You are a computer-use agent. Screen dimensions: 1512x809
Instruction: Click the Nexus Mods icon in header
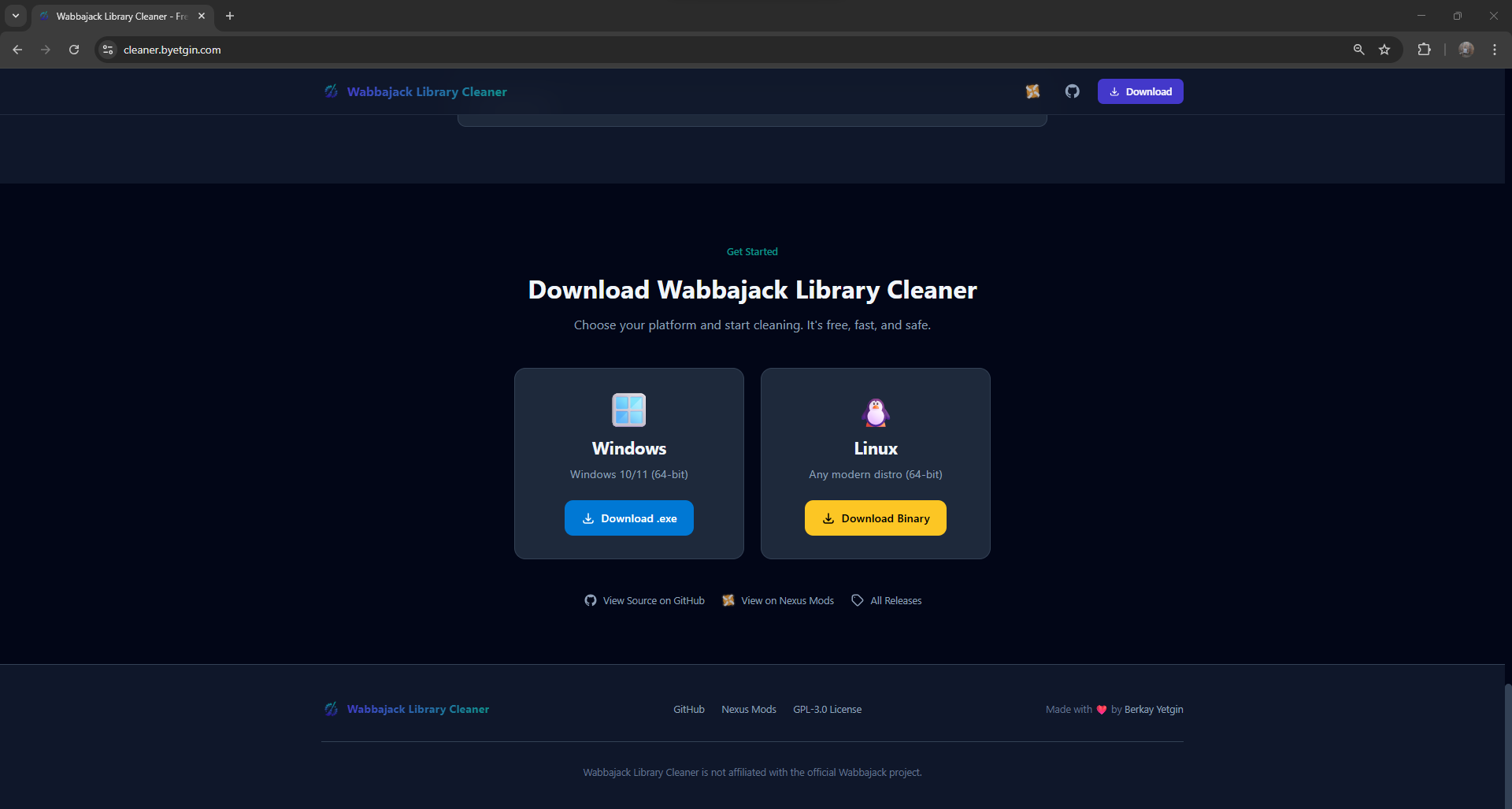(1032, 91)
